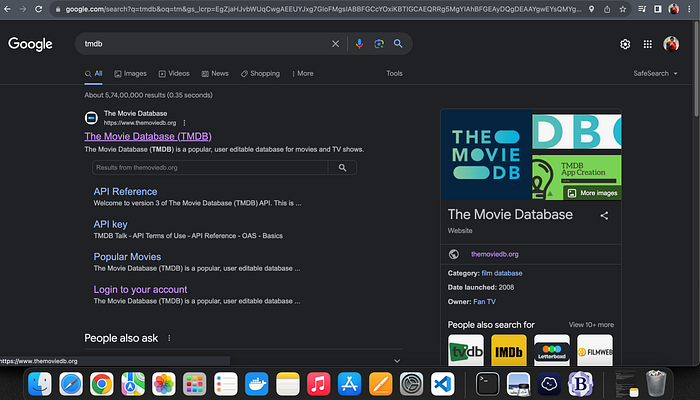Open Terminal from the dock

488,384
